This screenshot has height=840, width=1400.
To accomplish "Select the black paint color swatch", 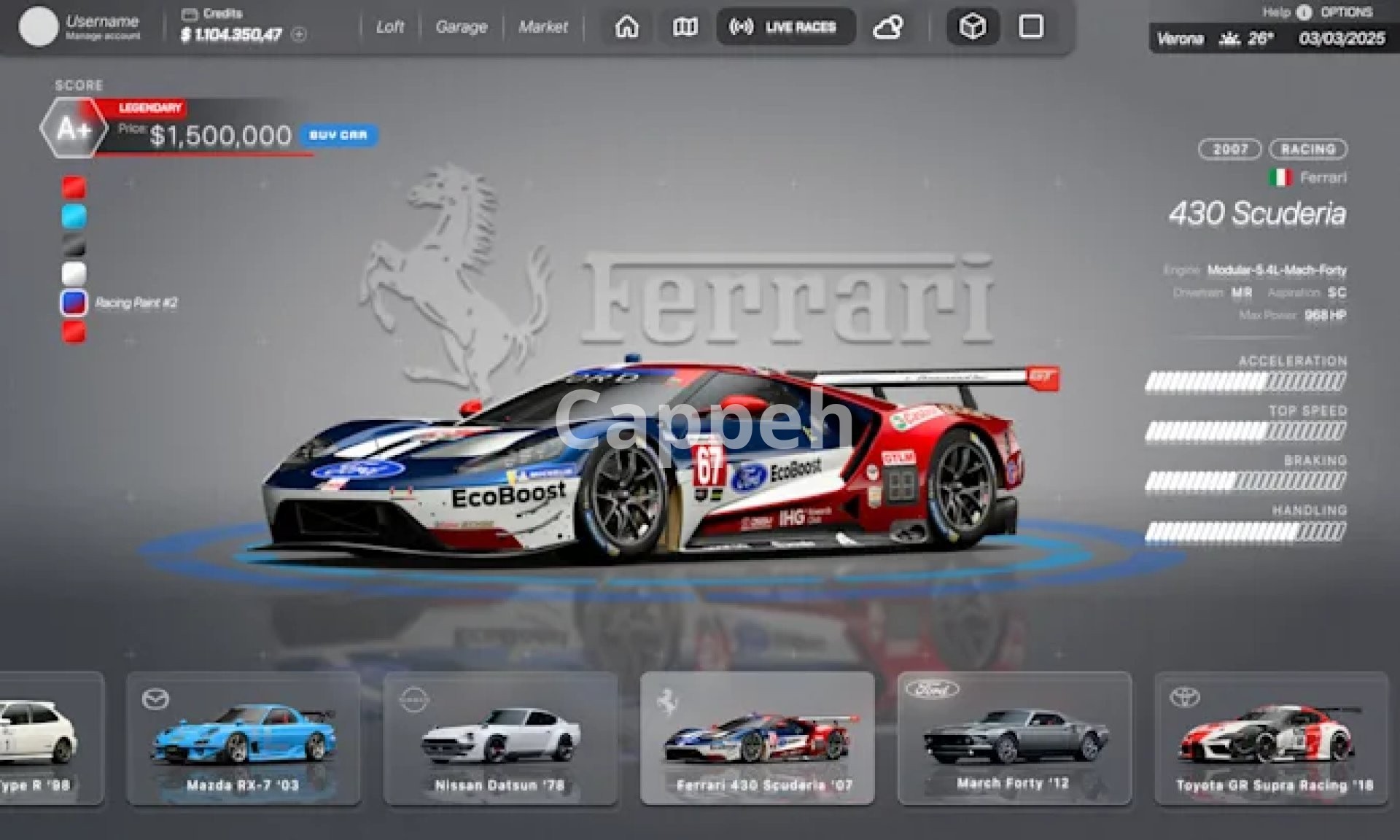I will coord(74,245).
